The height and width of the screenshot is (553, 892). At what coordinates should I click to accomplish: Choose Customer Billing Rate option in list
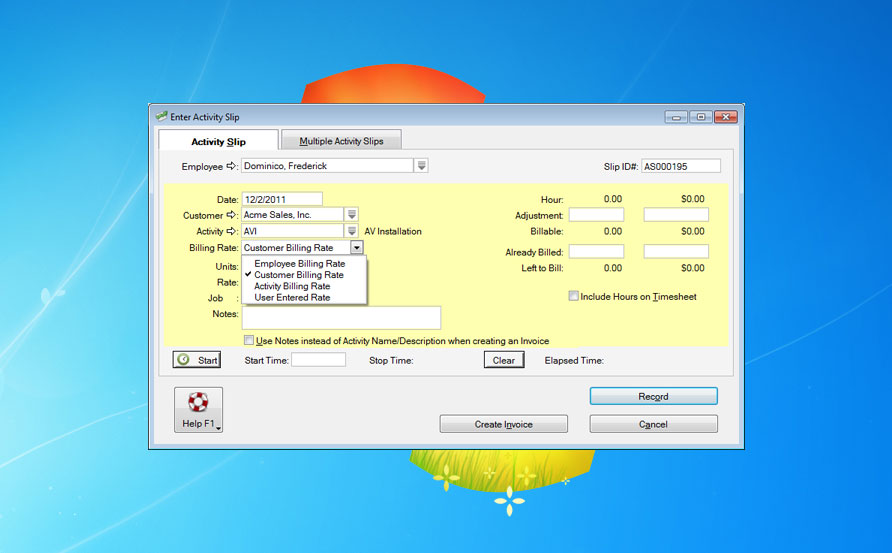pyautogui.click(x=299, y=275)
